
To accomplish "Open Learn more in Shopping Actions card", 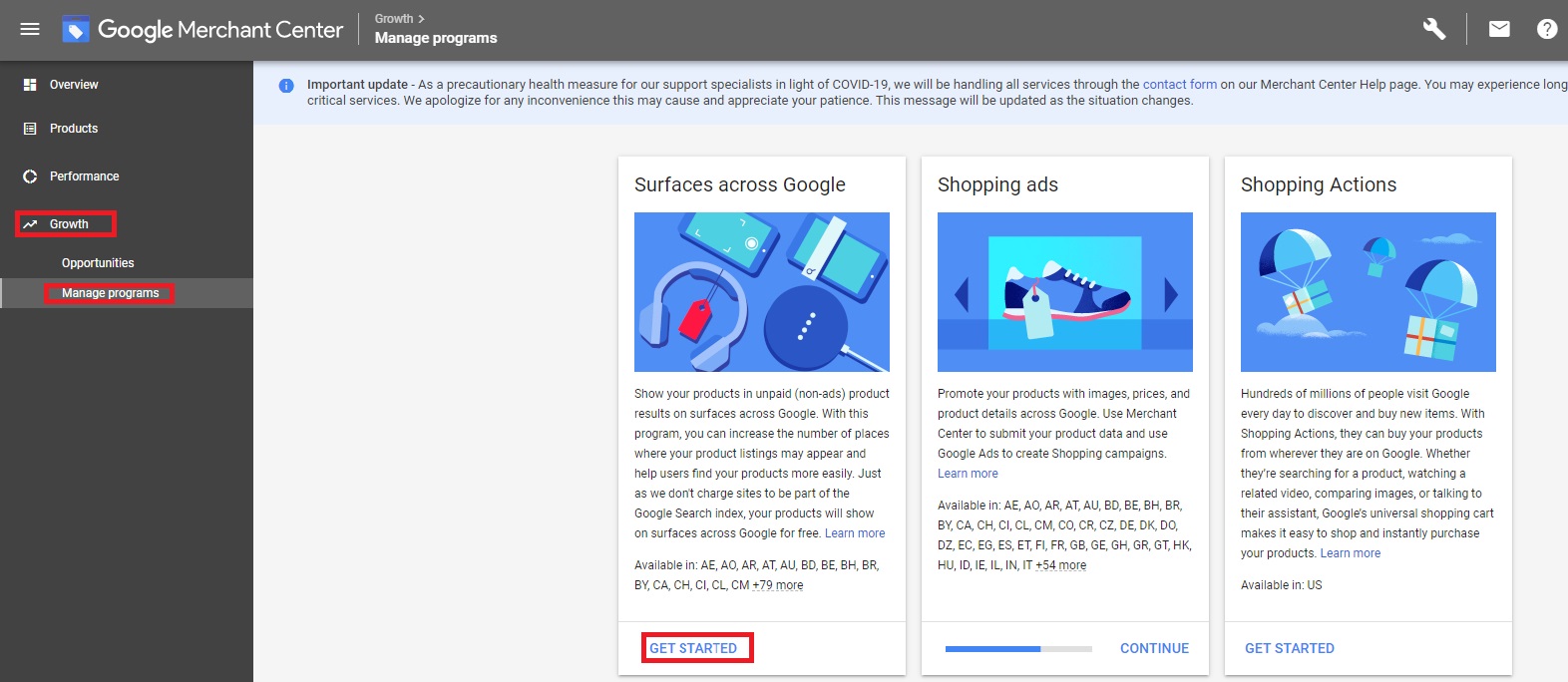I will 1351,553.
